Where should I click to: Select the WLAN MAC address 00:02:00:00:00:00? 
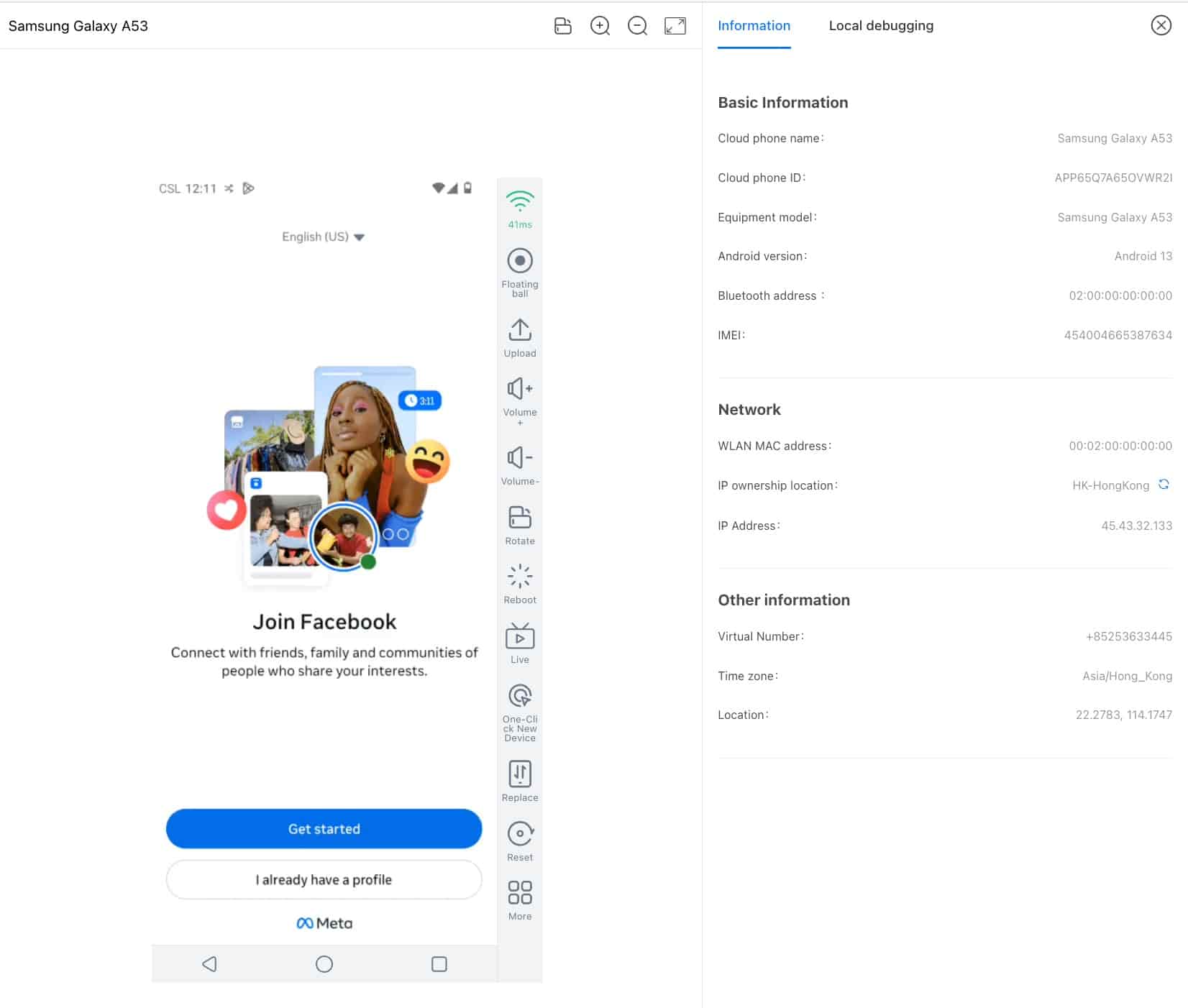click(x=1120, y=446)
